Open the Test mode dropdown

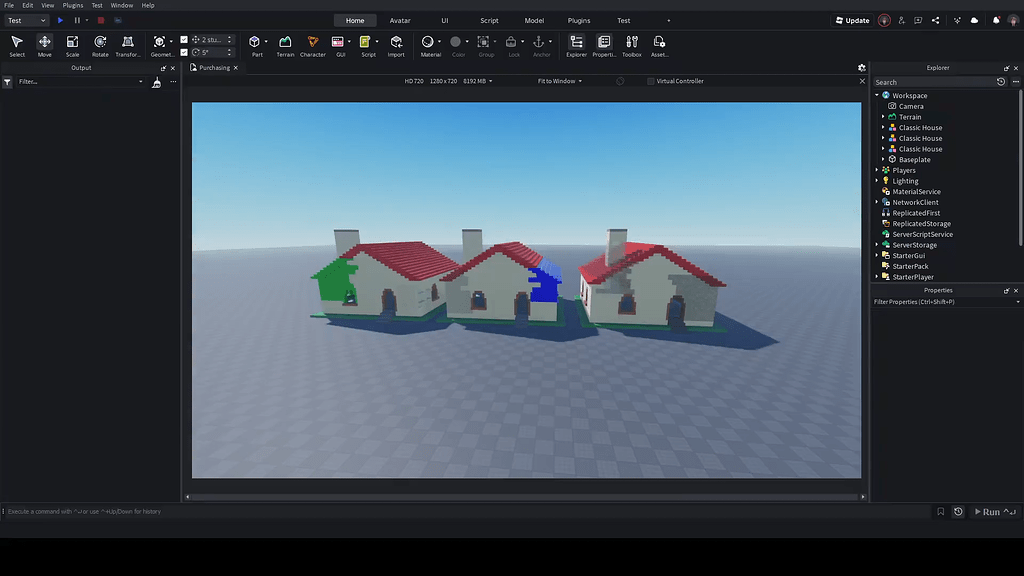[x=26, y=20]
